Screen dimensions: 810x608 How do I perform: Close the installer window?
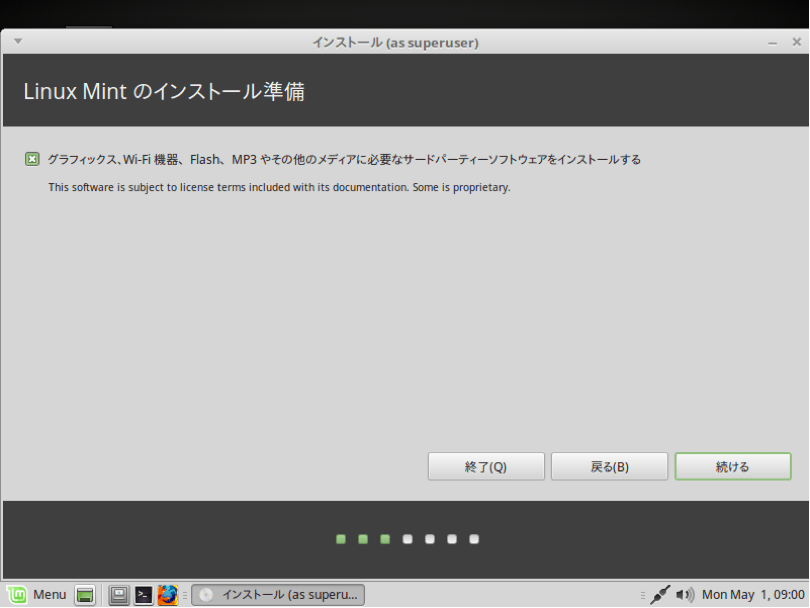pos(797,42)
